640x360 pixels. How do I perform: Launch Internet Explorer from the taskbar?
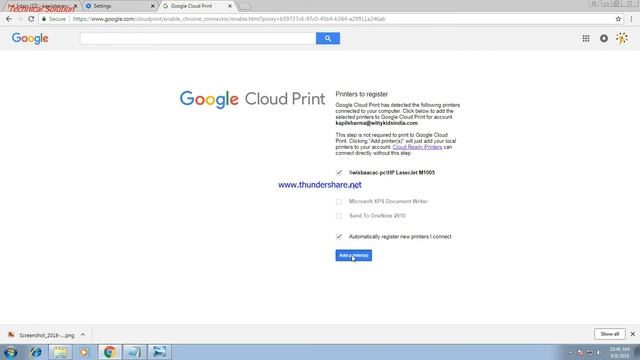point(36,352)
